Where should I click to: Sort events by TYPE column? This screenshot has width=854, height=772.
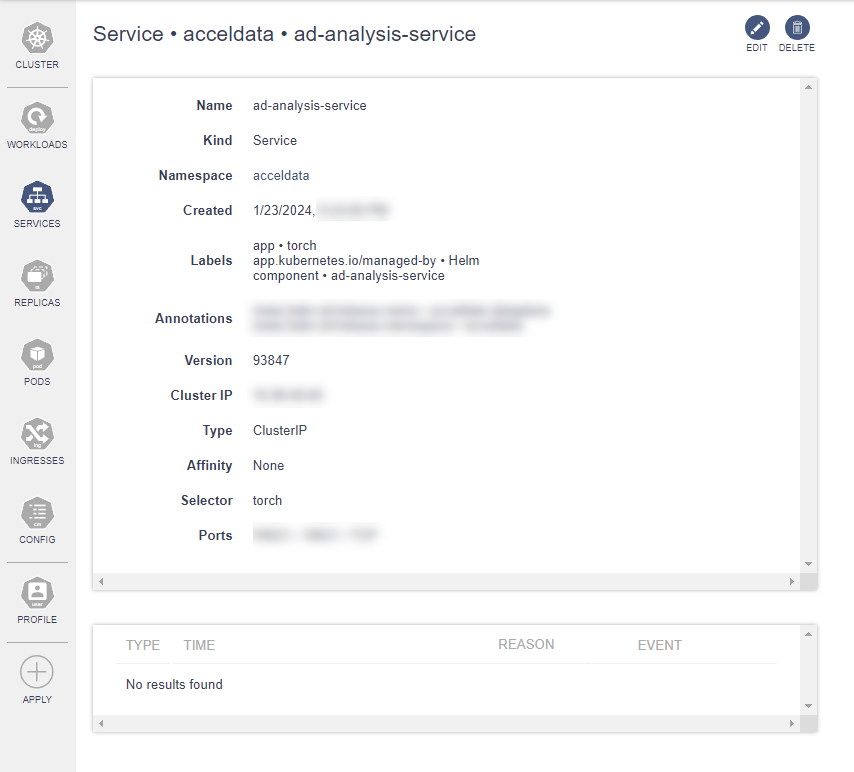pos(143,645)
